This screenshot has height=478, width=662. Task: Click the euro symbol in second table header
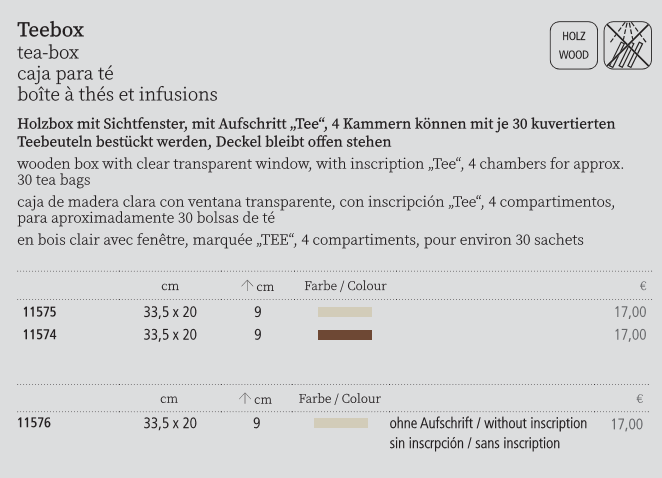(639, 399)
